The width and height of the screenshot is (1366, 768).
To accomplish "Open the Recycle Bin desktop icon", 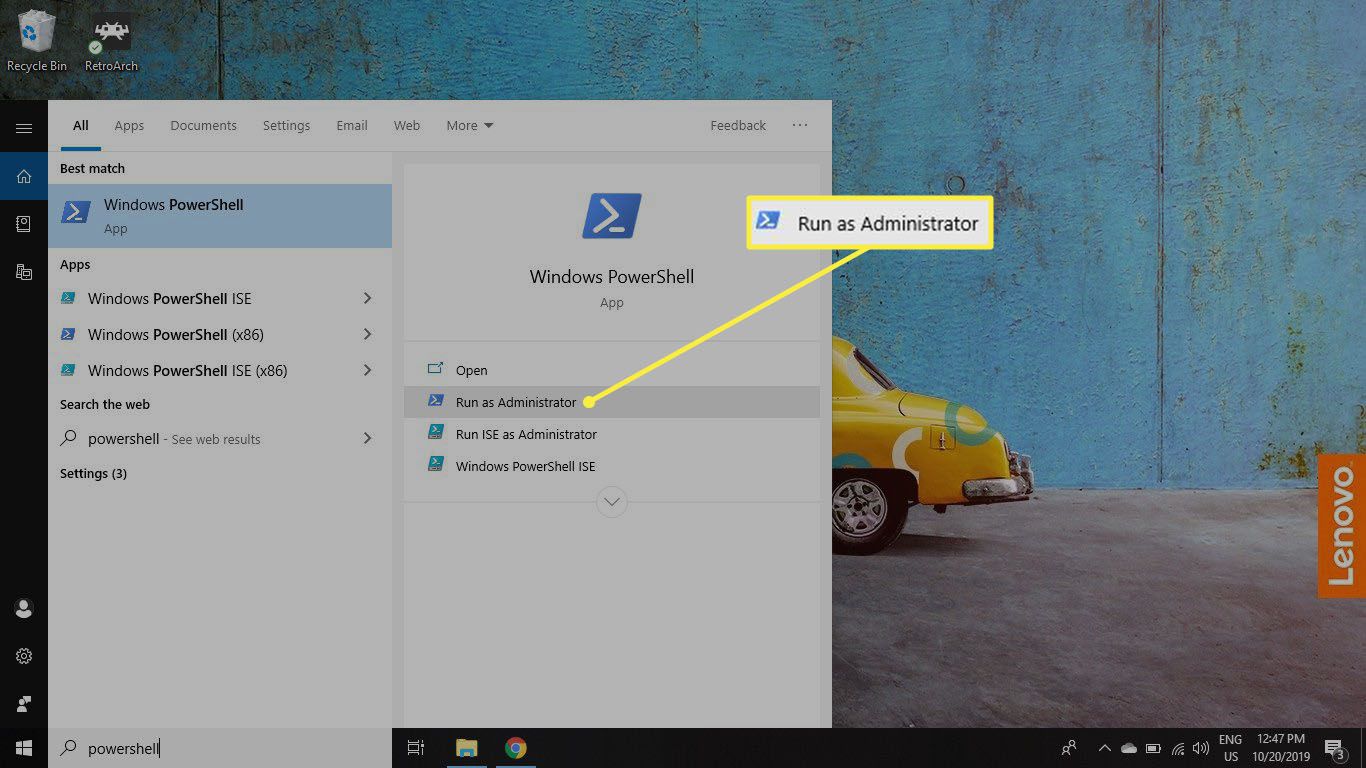I will point(37,41).
